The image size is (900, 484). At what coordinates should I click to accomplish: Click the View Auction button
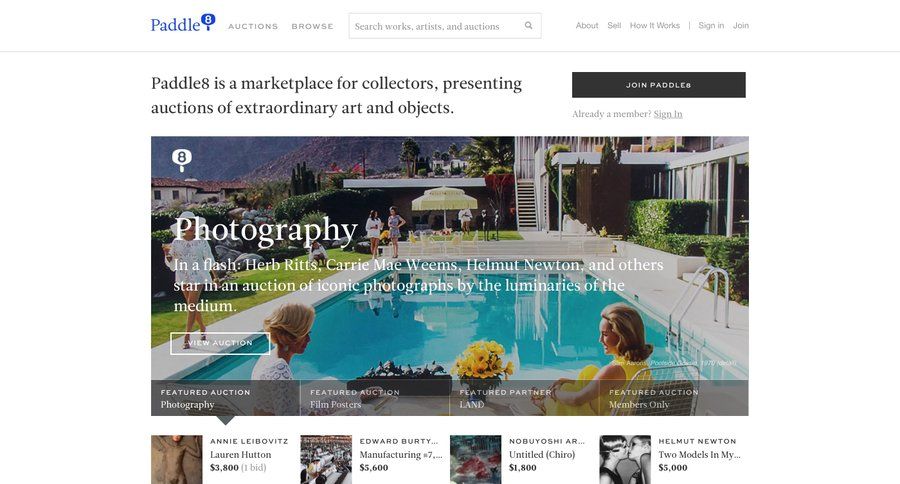pos(220,343)
